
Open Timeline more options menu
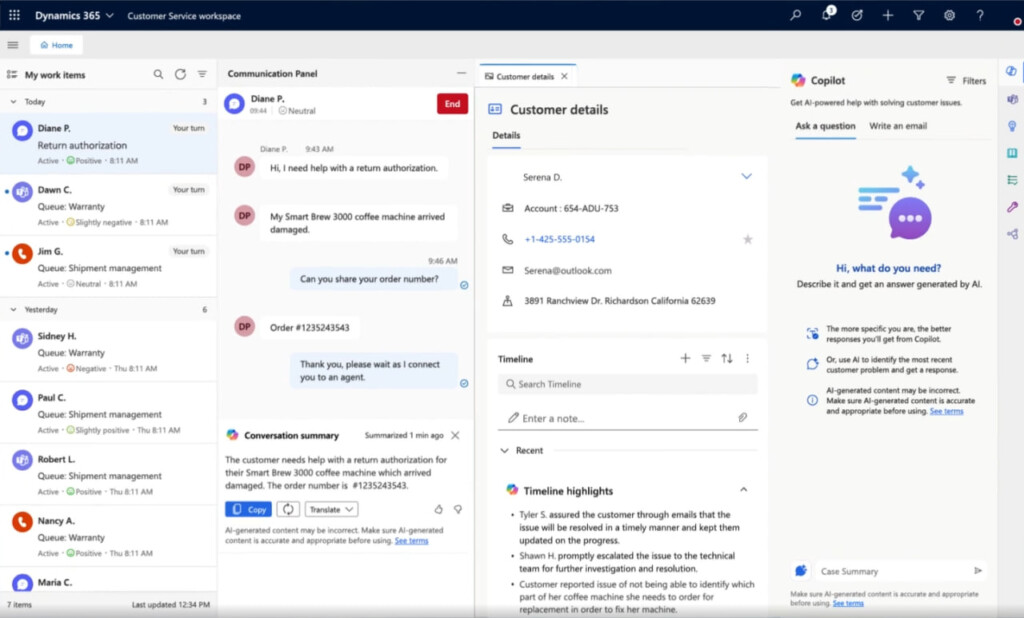(x=748, y=358)
